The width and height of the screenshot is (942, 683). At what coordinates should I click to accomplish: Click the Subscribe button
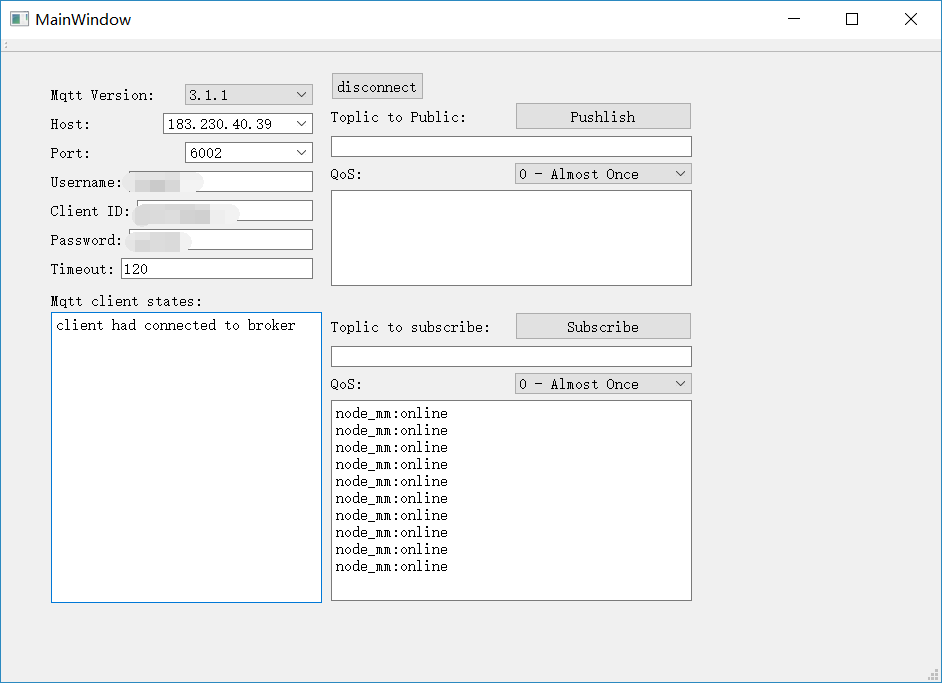[602, 326]
